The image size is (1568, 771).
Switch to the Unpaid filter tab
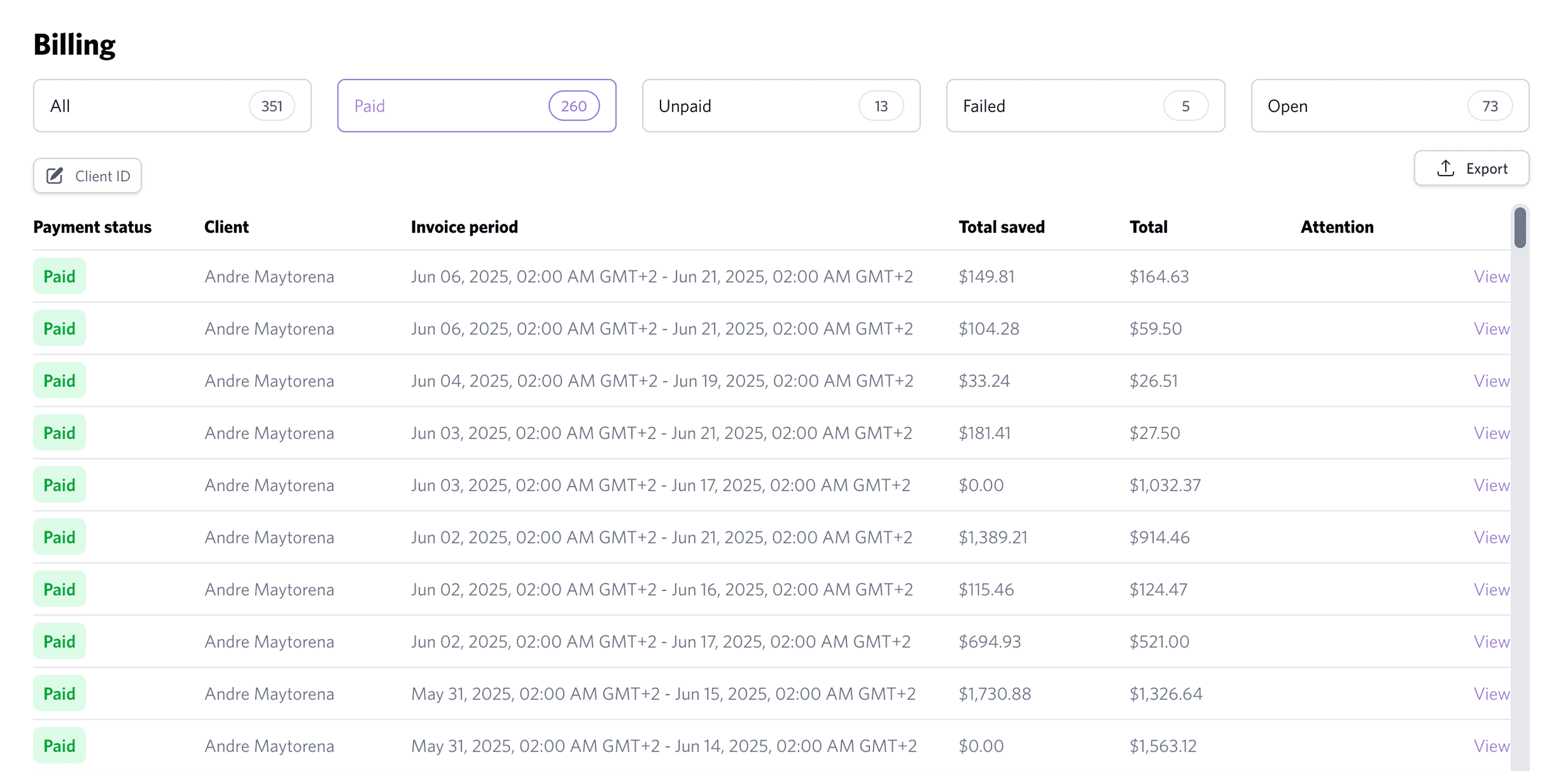pos(781,106)
